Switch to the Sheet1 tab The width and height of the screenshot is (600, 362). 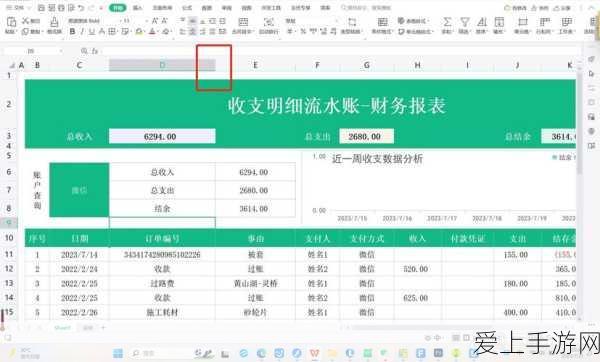pos(62,328)
